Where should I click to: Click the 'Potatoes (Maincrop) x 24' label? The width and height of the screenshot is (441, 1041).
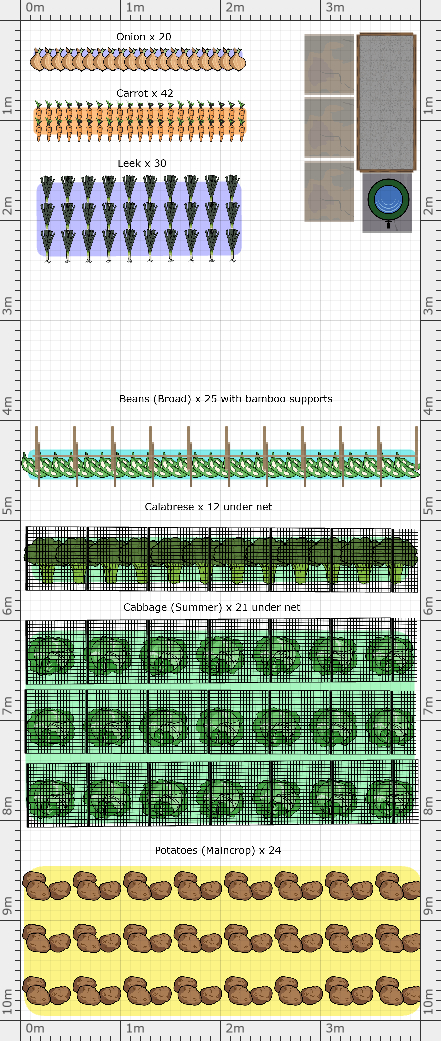pyautogui.click(x=218, y=850)
